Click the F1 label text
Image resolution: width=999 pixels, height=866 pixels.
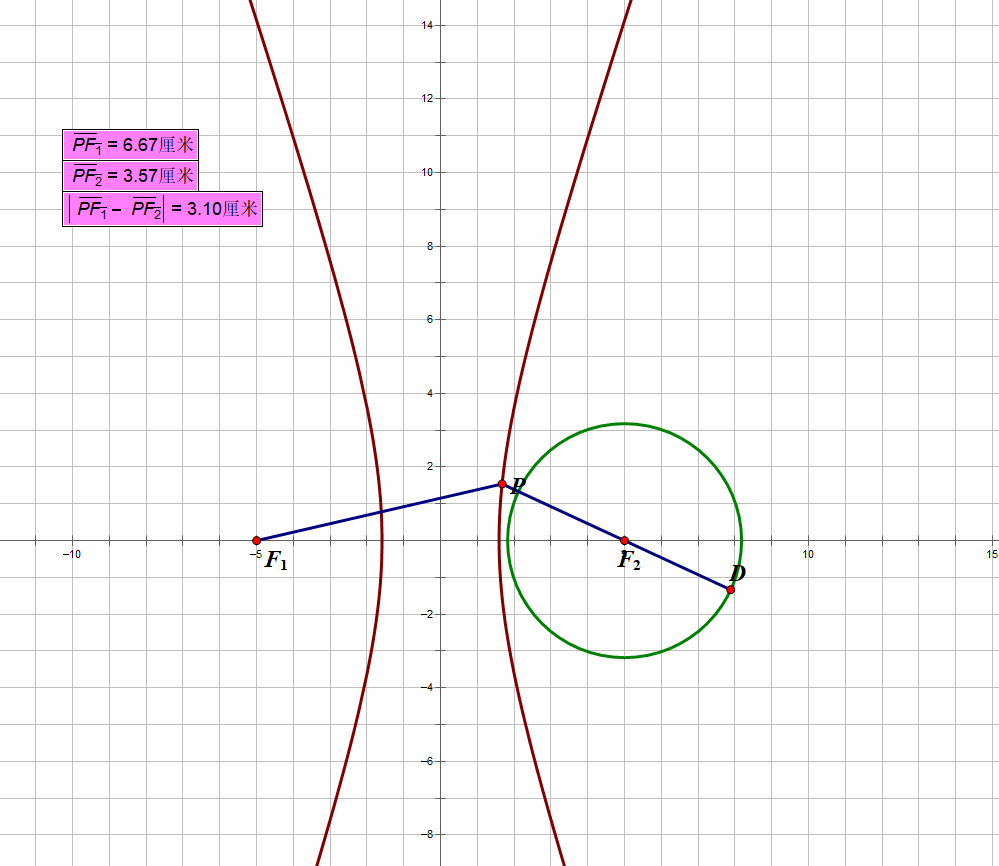(276, 561)
